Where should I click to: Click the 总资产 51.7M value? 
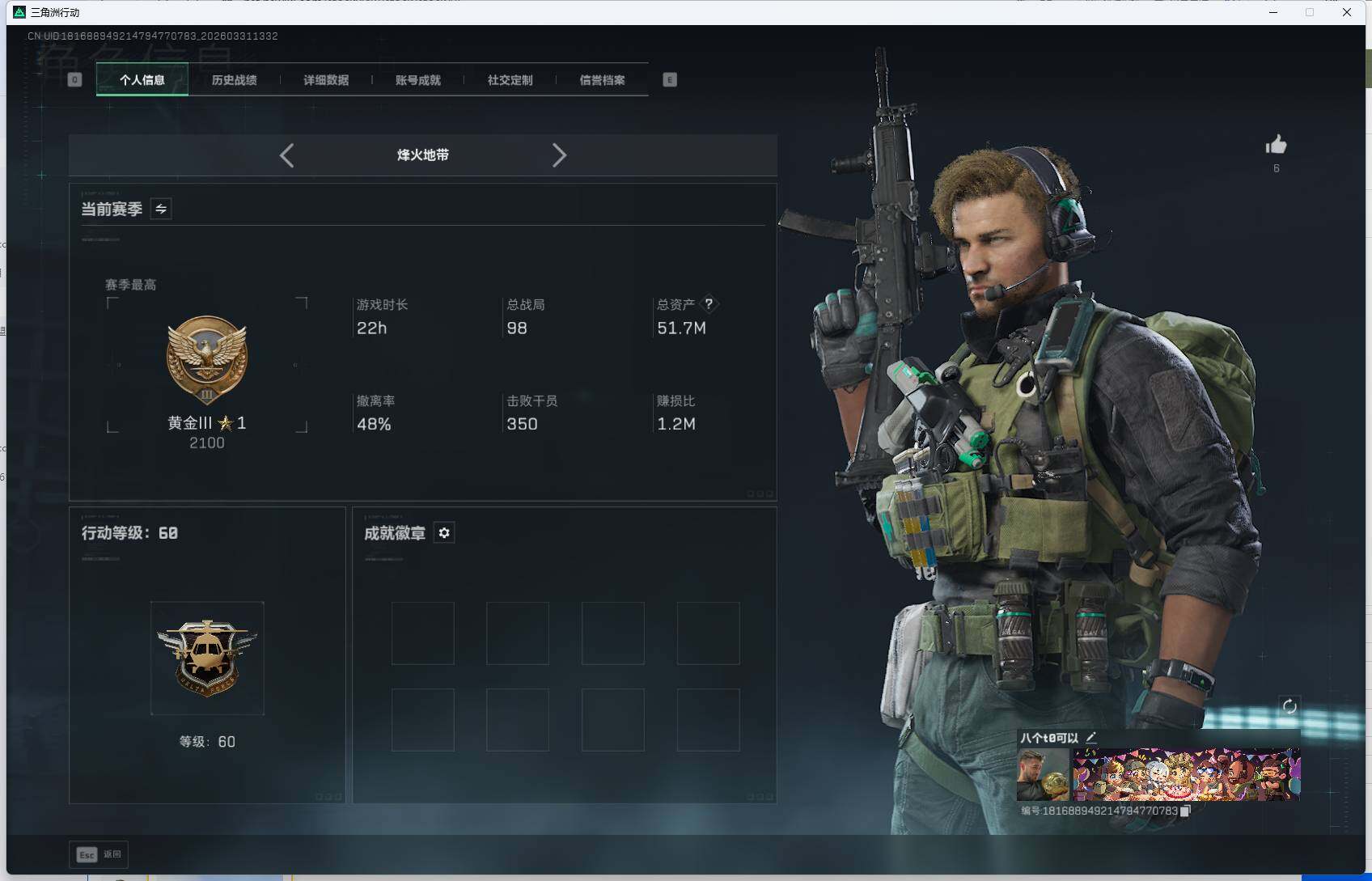pyautogui.click(x=681, y=328)
